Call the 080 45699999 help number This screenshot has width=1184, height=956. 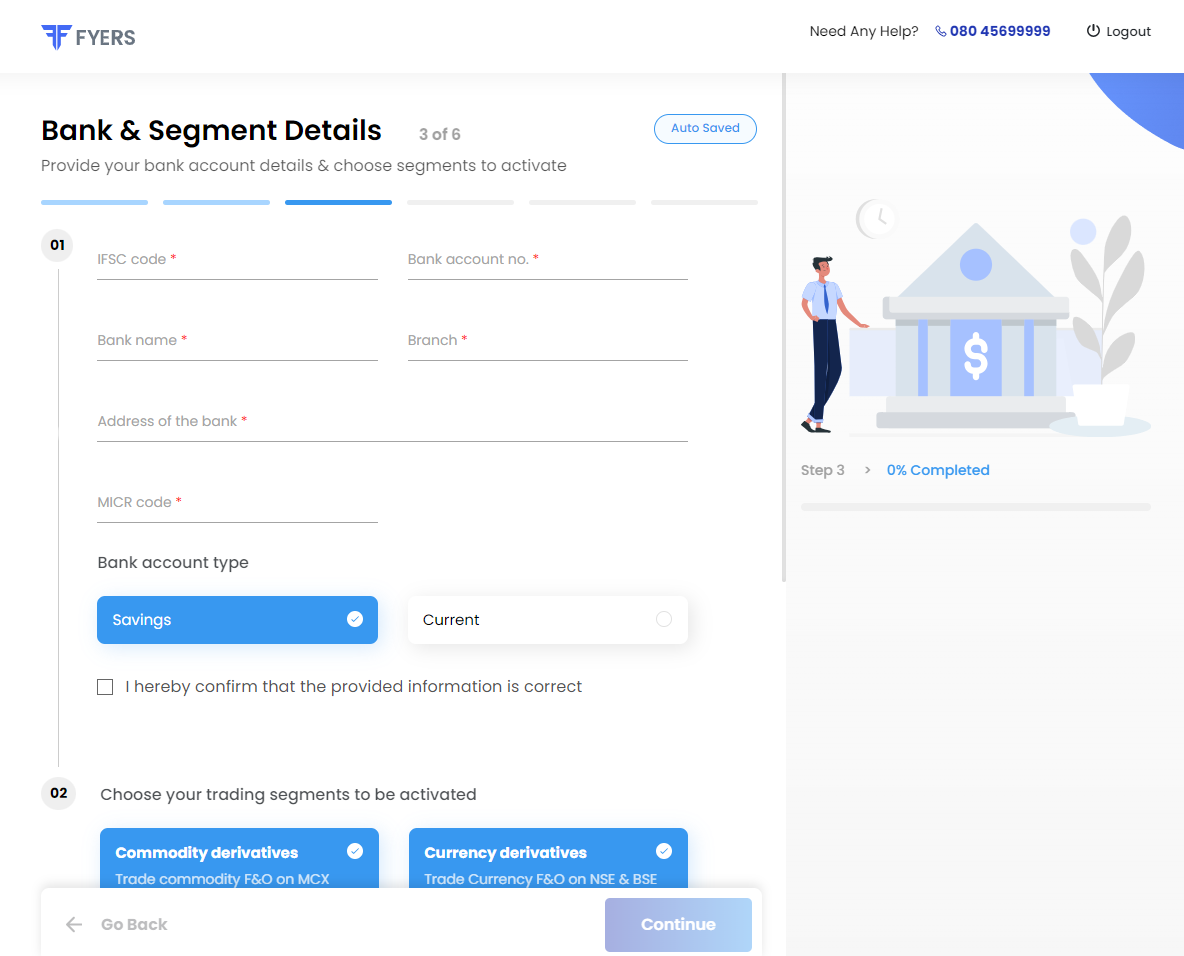1000,31
